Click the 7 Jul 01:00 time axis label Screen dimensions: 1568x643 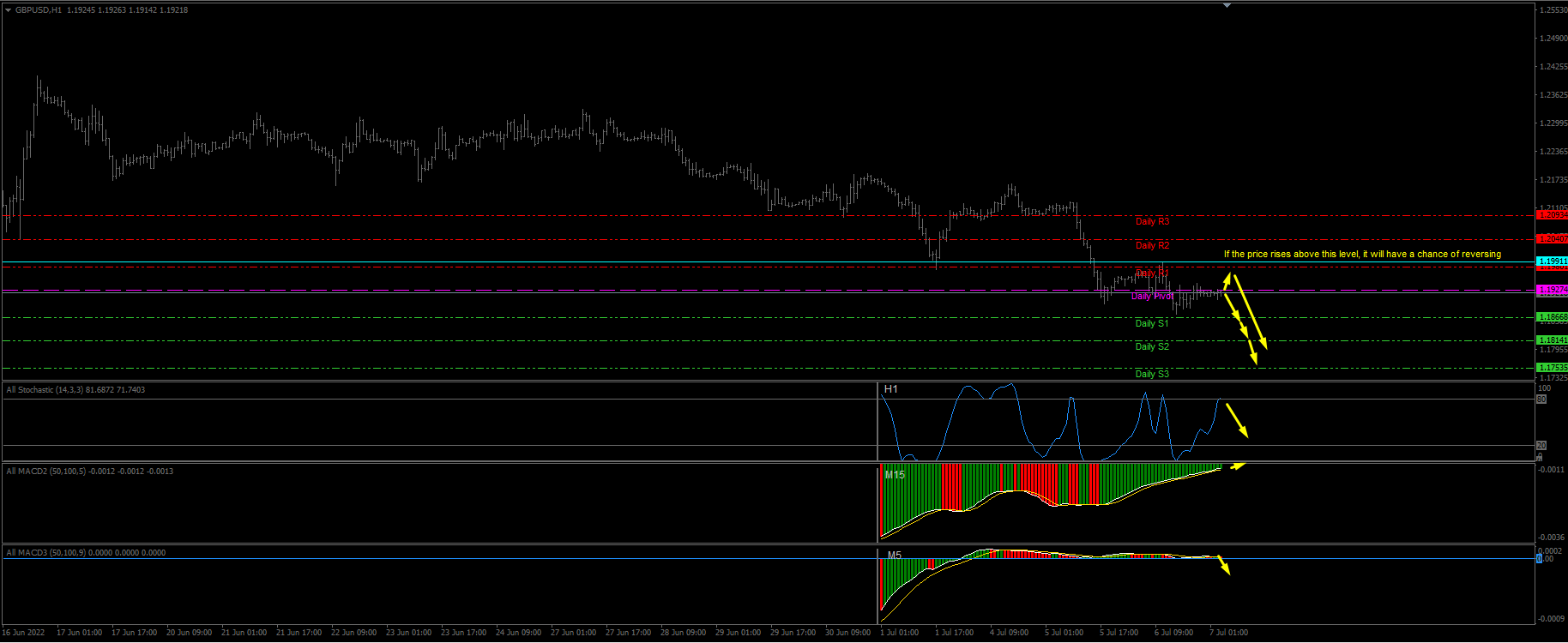click(x=1228, y=633)
